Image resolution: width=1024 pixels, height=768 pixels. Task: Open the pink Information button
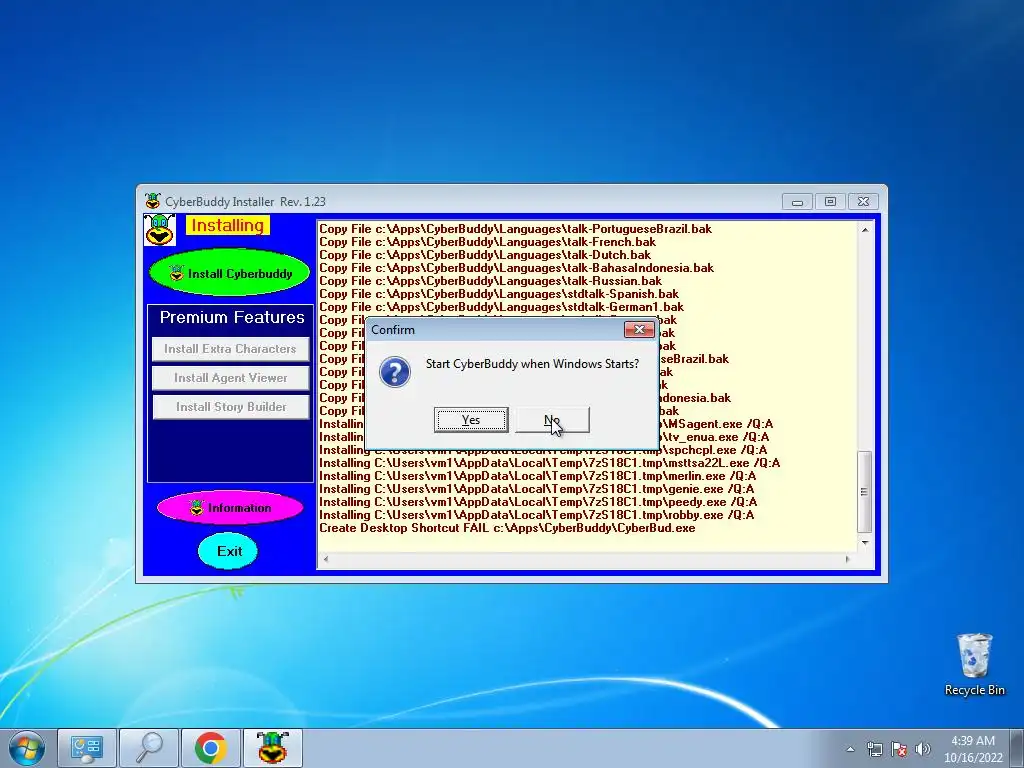pyautogui.click(x=230, y=507)
